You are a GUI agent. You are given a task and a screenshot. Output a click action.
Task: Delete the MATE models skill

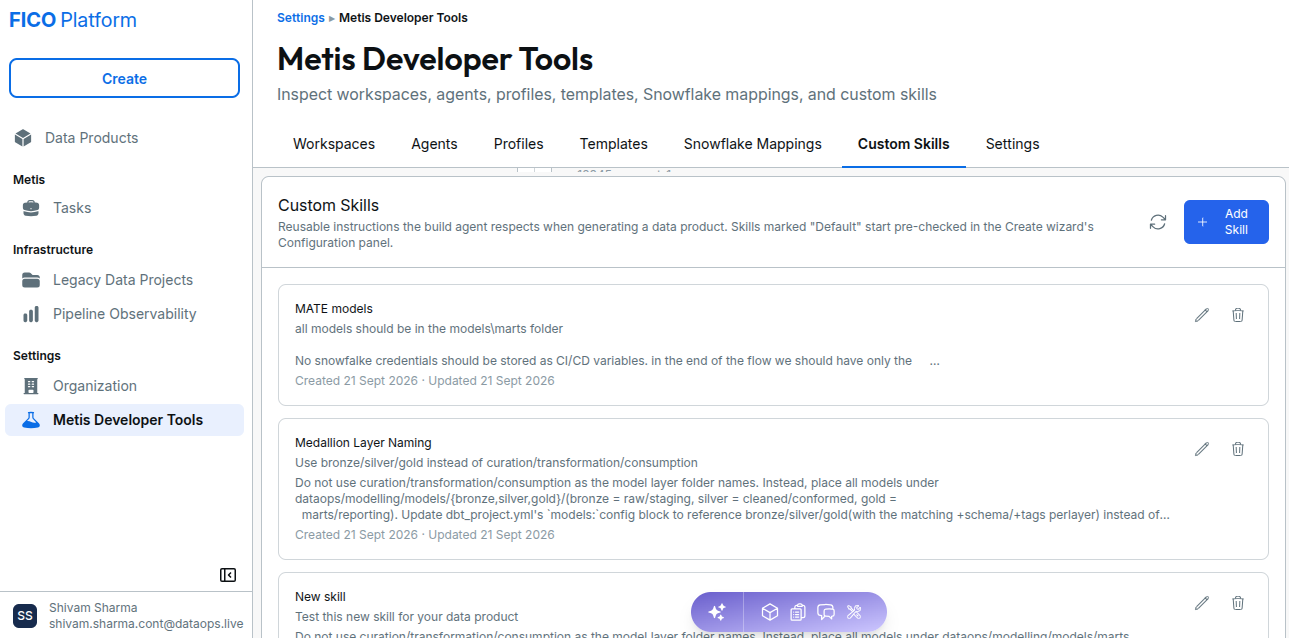coord(1238,315)
